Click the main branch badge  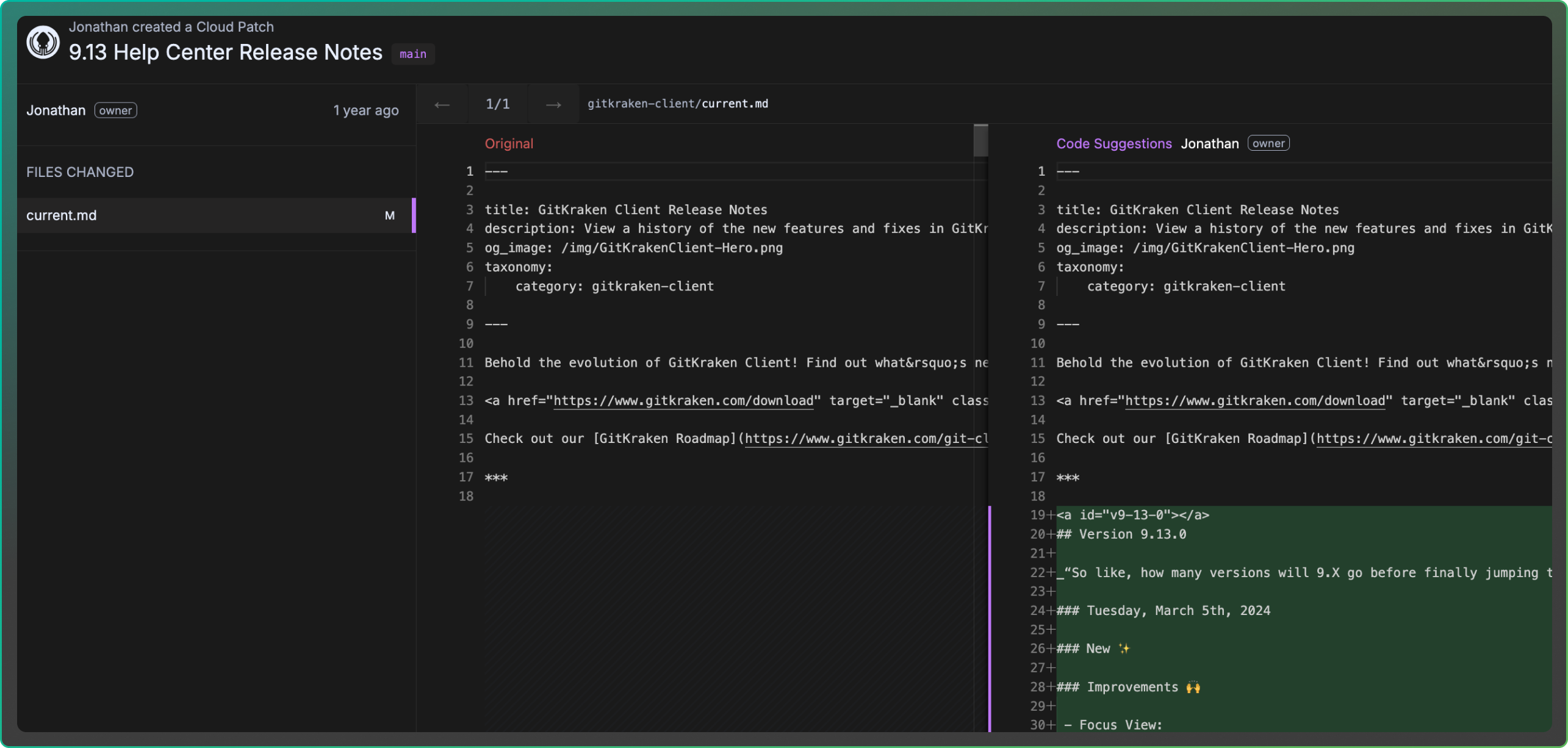(413, 54)
